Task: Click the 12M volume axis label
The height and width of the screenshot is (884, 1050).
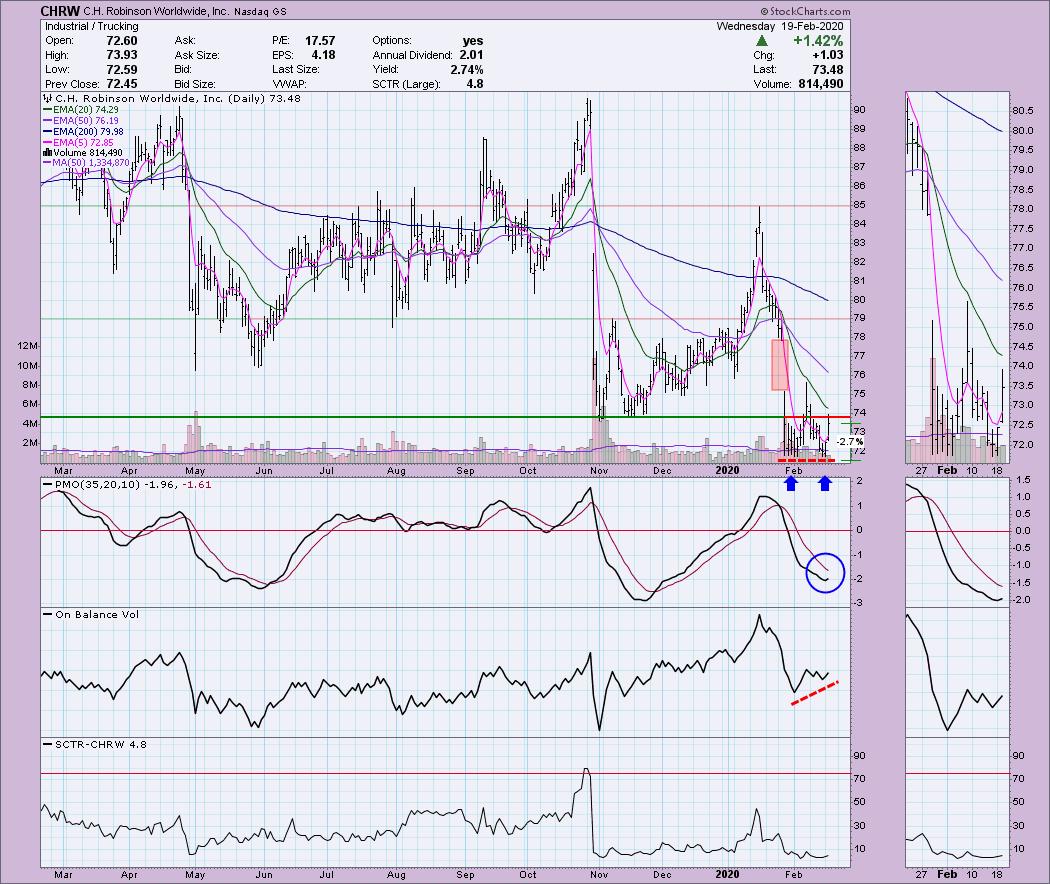Action: 28,346
